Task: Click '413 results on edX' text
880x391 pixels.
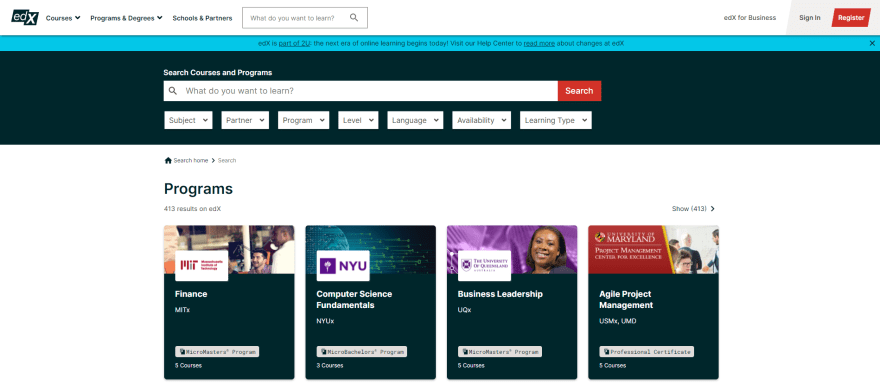Action: click(x=192, y=209)
